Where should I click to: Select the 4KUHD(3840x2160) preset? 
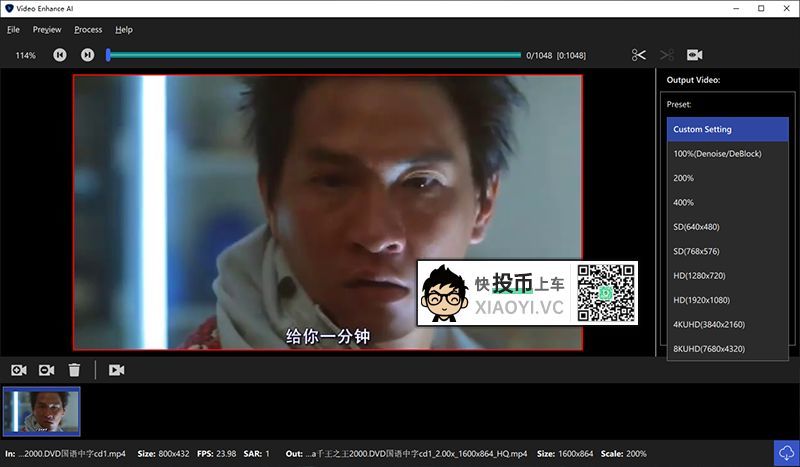[728, 325]
